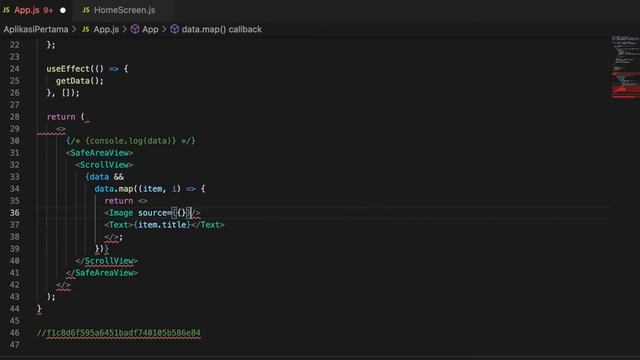Click the getData(); statement
640x360 pixels.
(80, 81)
